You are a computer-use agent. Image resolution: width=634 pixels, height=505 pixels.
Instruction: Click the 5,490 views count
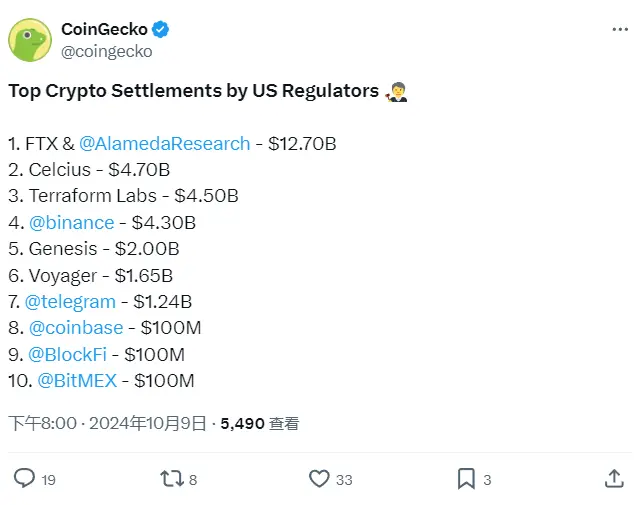click(241, 423)
